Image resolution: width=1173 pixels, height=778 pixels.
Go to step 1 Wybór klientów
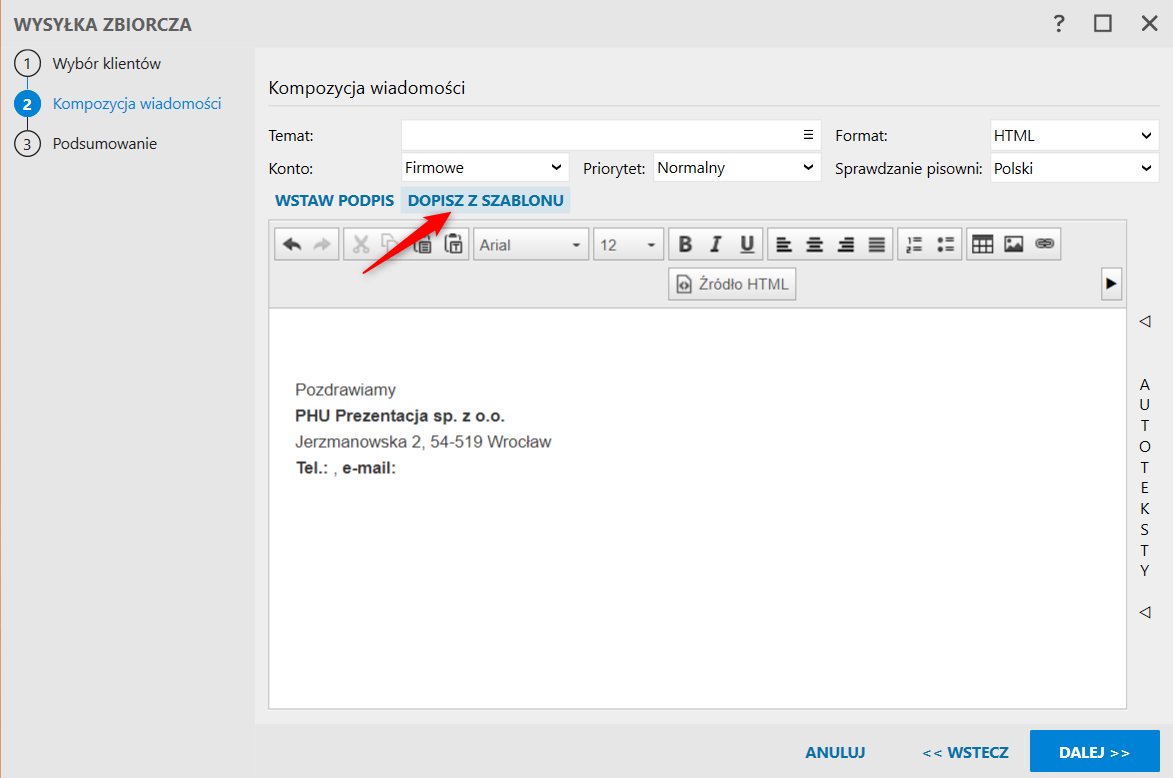(88, 64)
